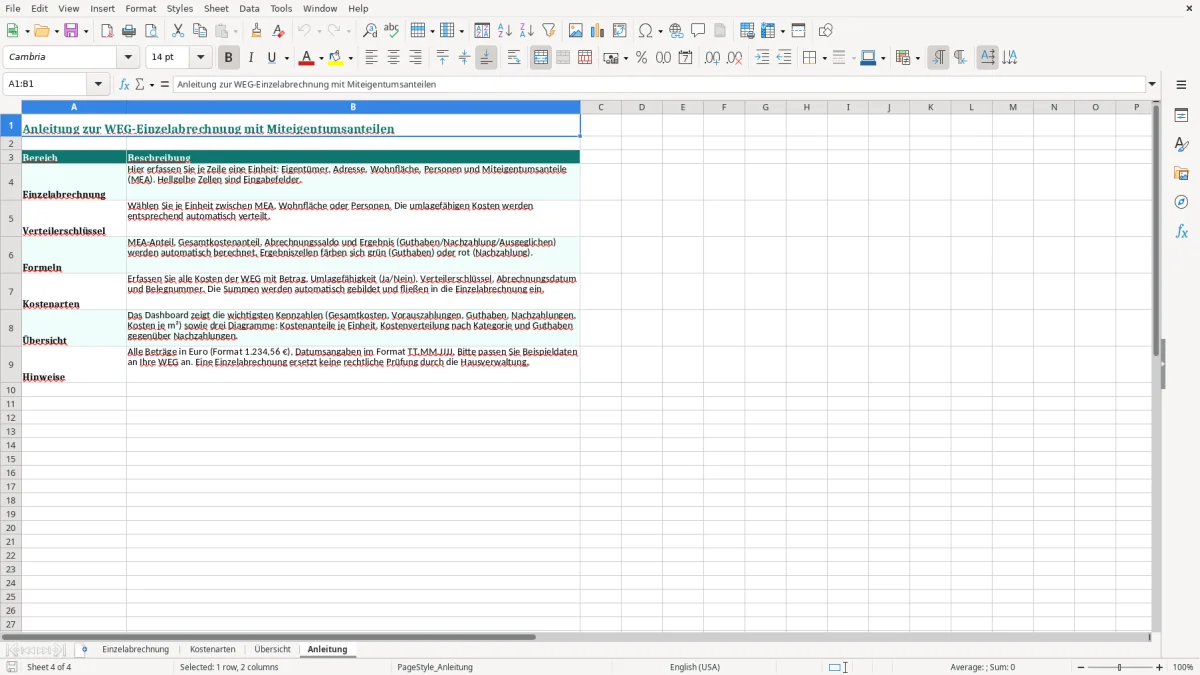
Task: Export directly as PDF
Action: (107, 31)
